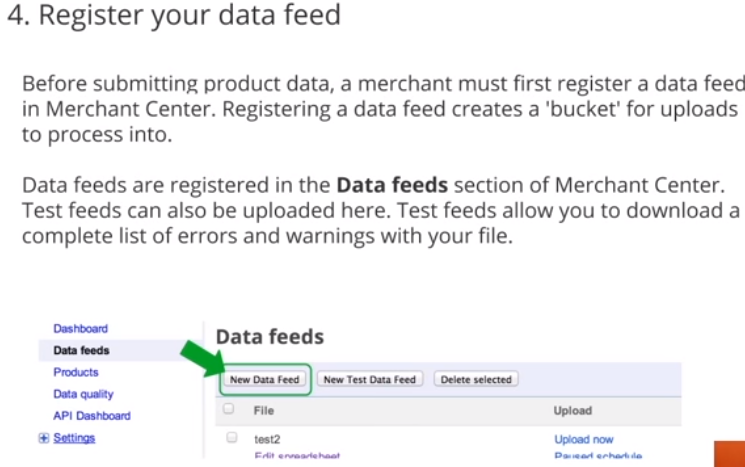The height and width of the screenshot is (467, 745).
Task: Click the New Test Data Feed button
Action: [x=370, y=380]
